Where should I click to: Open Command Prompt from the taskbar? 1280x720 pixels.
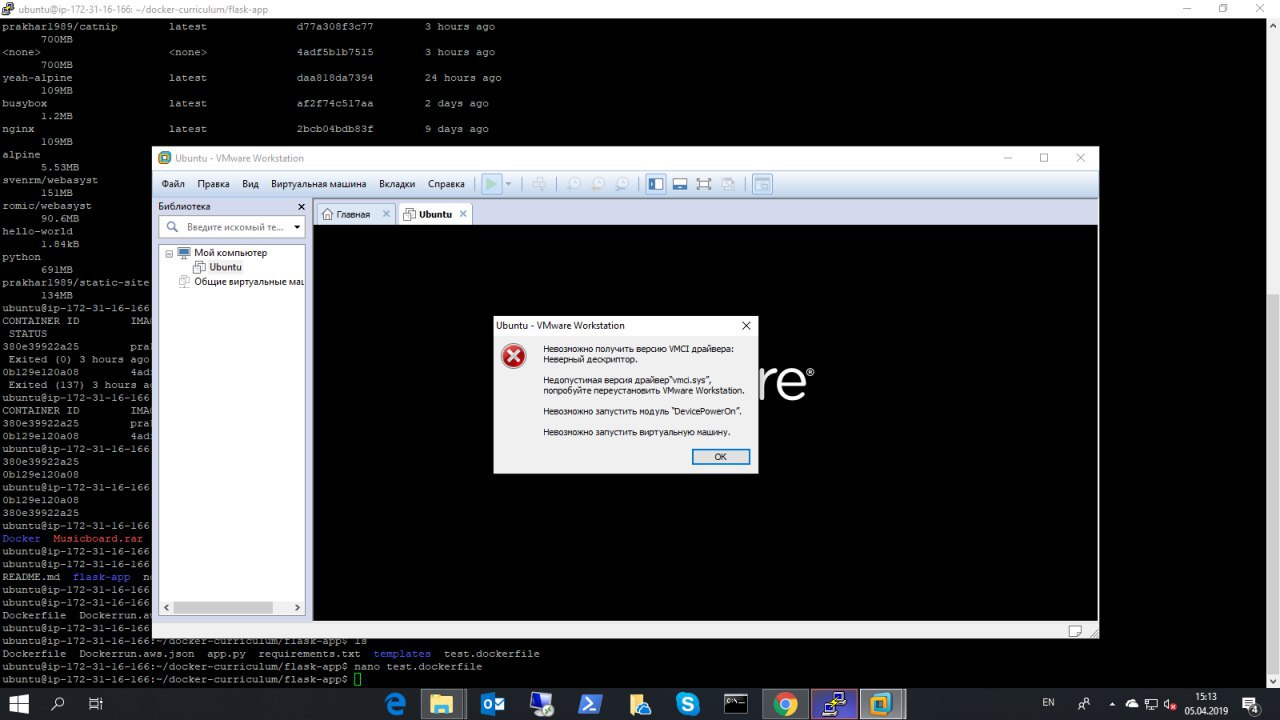[x=736, y=704]
